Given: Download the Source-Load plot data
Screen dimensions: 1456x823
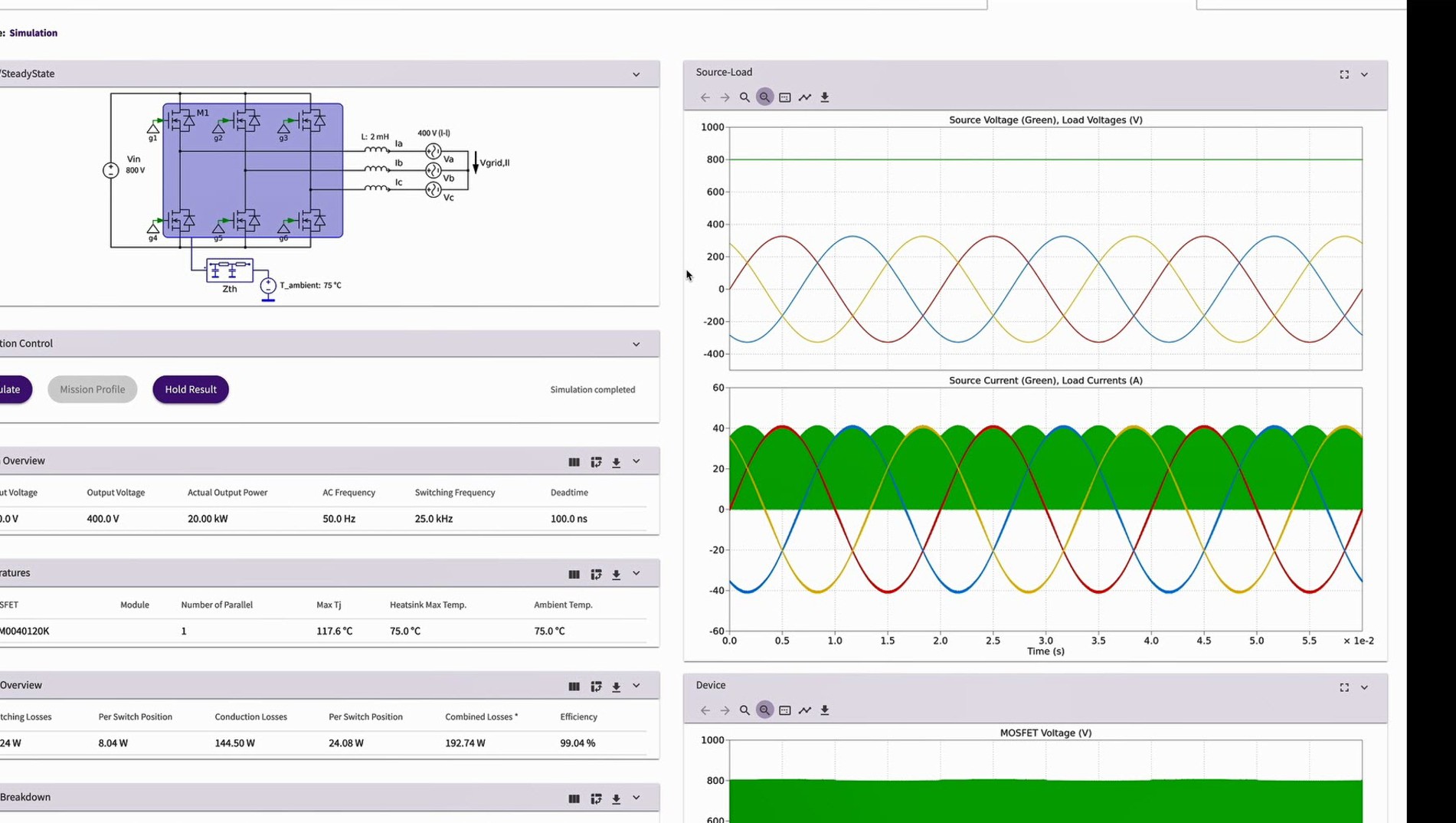Looking at the screenshot, I should coord(825,97).
